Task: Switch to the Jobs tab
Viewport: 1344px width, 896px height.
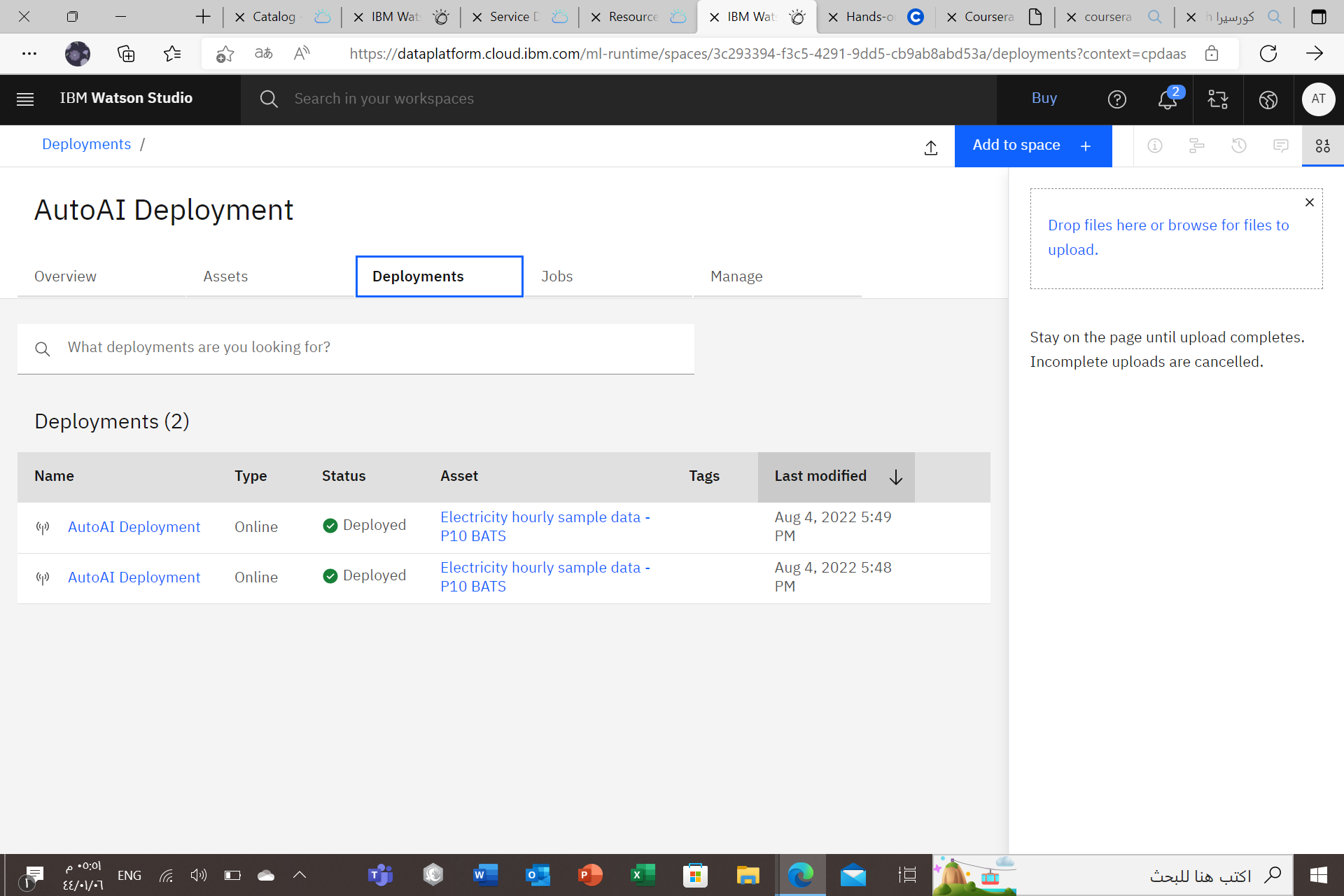Action: click(x=556, y=276)
